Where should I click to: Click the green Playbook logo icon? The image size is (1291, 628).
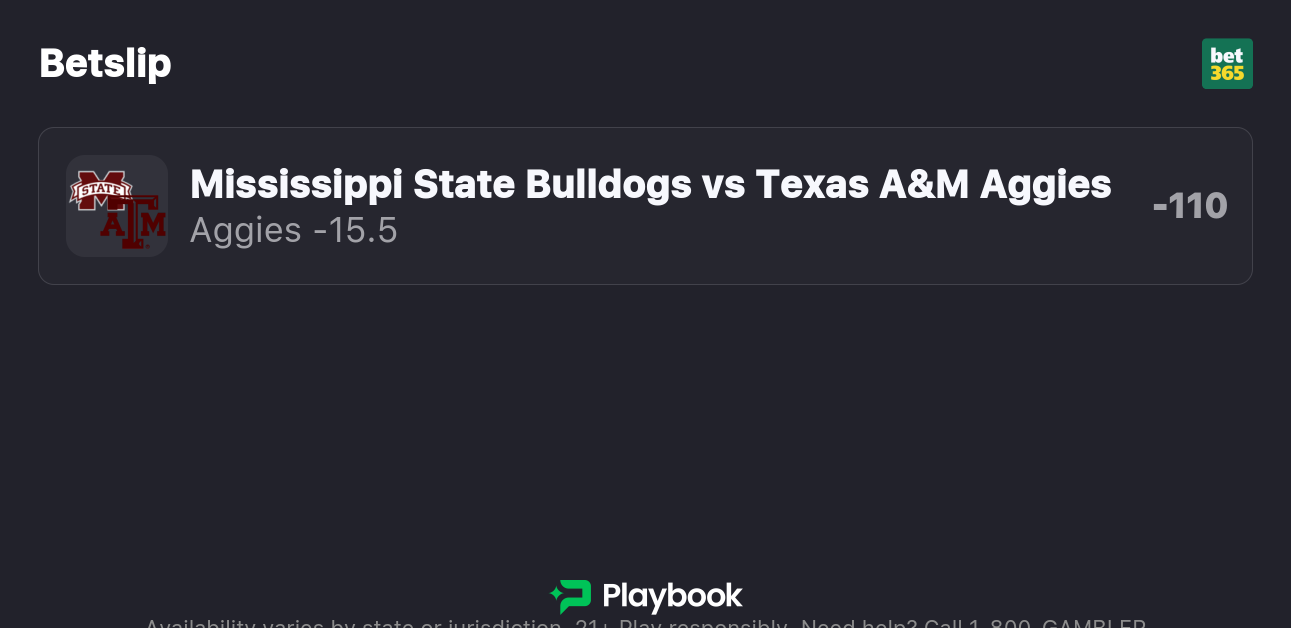(x=571, y=597)
